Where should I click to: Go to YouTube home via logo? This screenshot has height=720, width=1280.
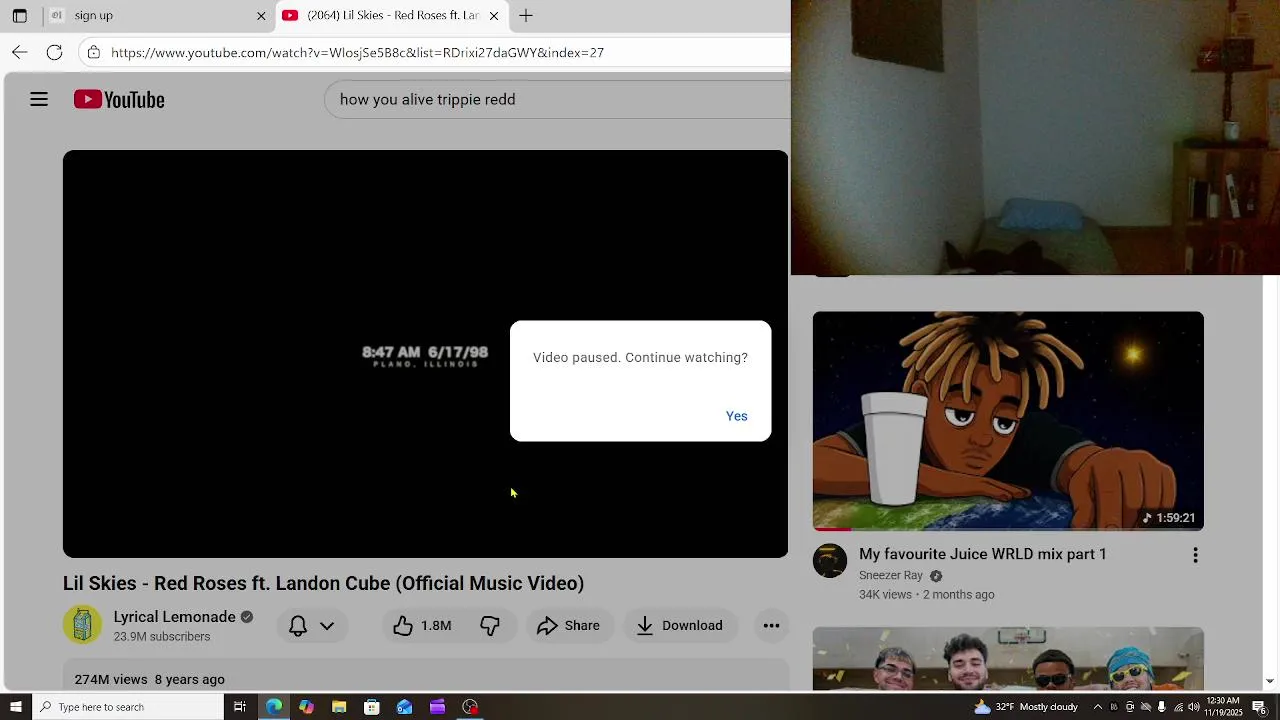point(119,99)
